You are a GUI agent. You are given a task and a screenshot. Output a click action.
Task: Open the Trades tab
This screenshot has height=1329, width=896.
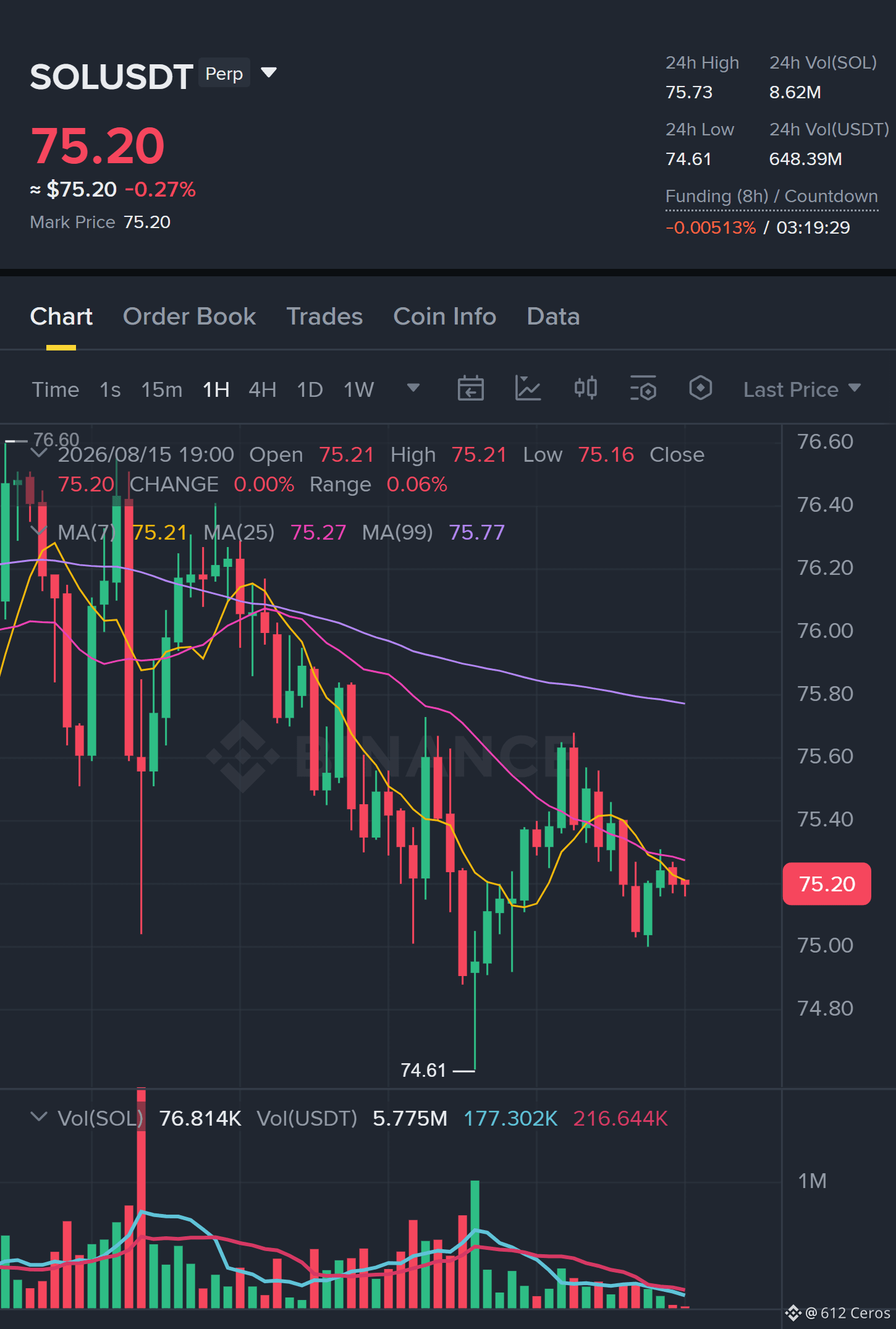click(324, 316)
